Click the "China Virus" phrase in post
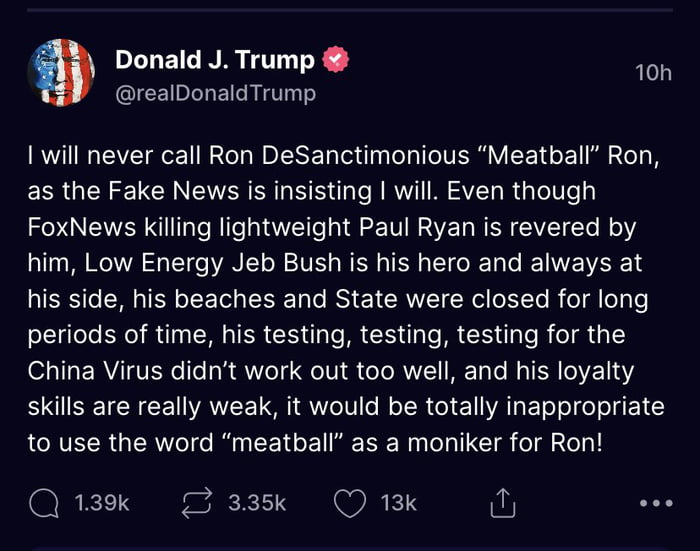 pyautogui.click(x=95, y=371)
